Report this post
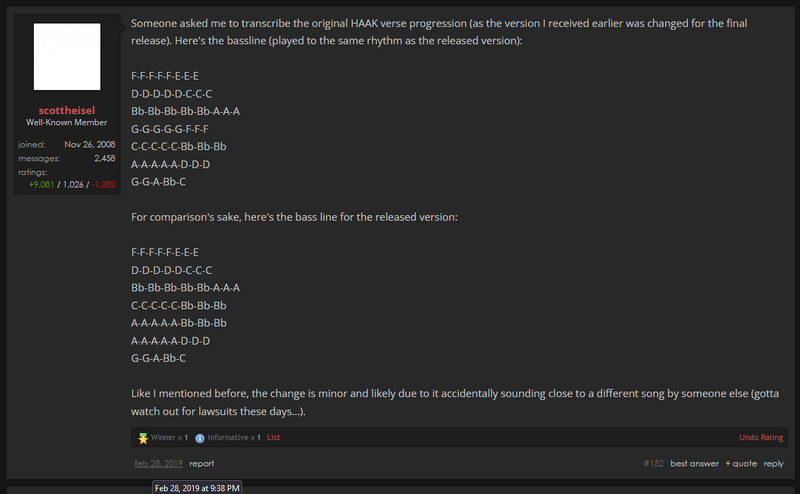Image resolution: width=800 pixels, height=494 pixels. (x=202, y=464)
